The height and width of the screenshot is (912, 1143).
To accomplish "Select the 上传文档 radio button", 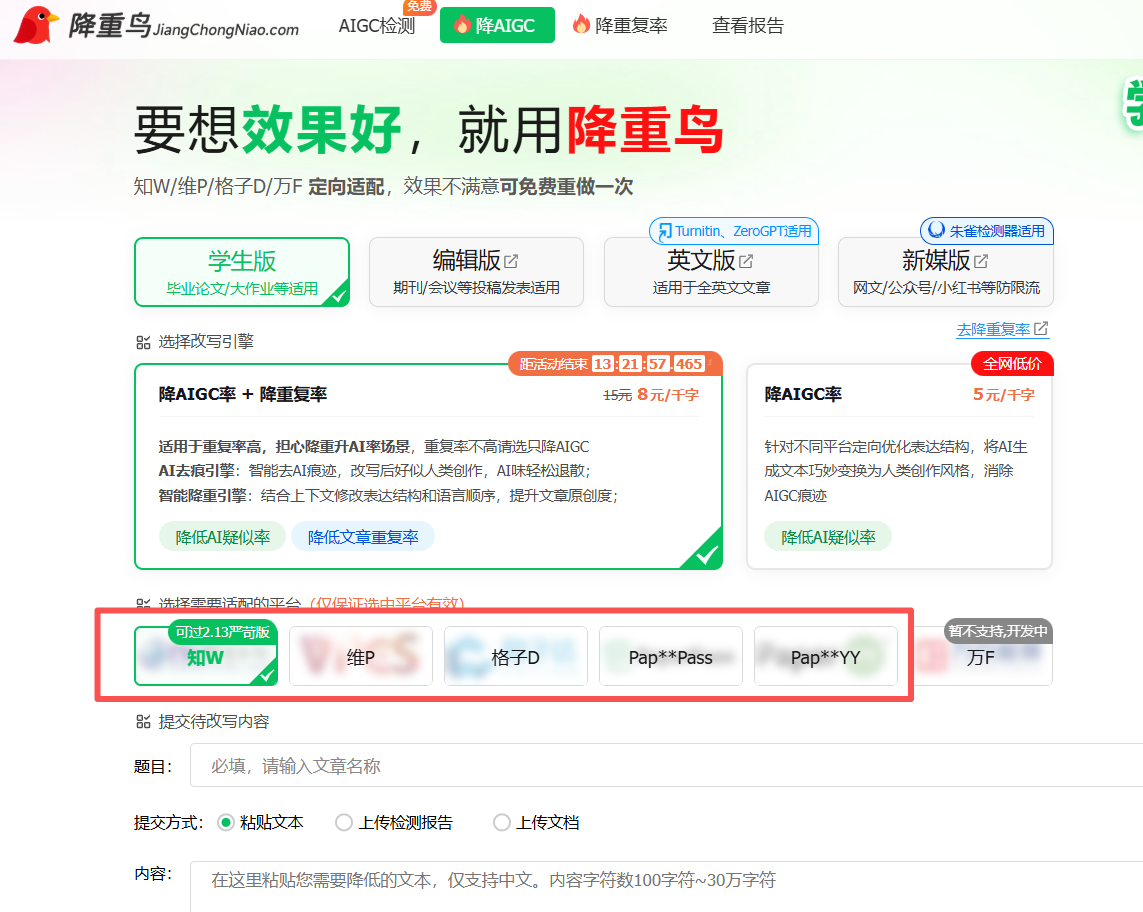I will pyautogui.click(x=502, y=822).
